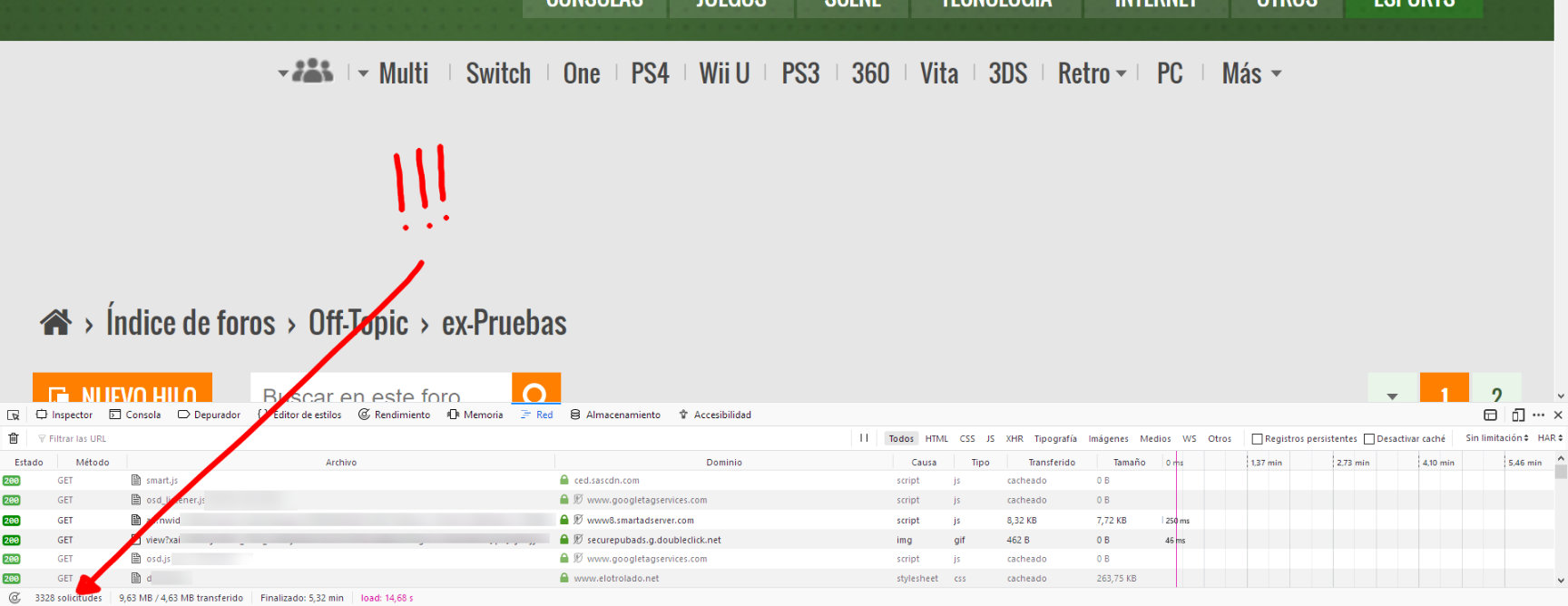Viewport: 1568px width, 606px height.
Task: Sort by the Dominio column header
Action: (x=724, y=463)
